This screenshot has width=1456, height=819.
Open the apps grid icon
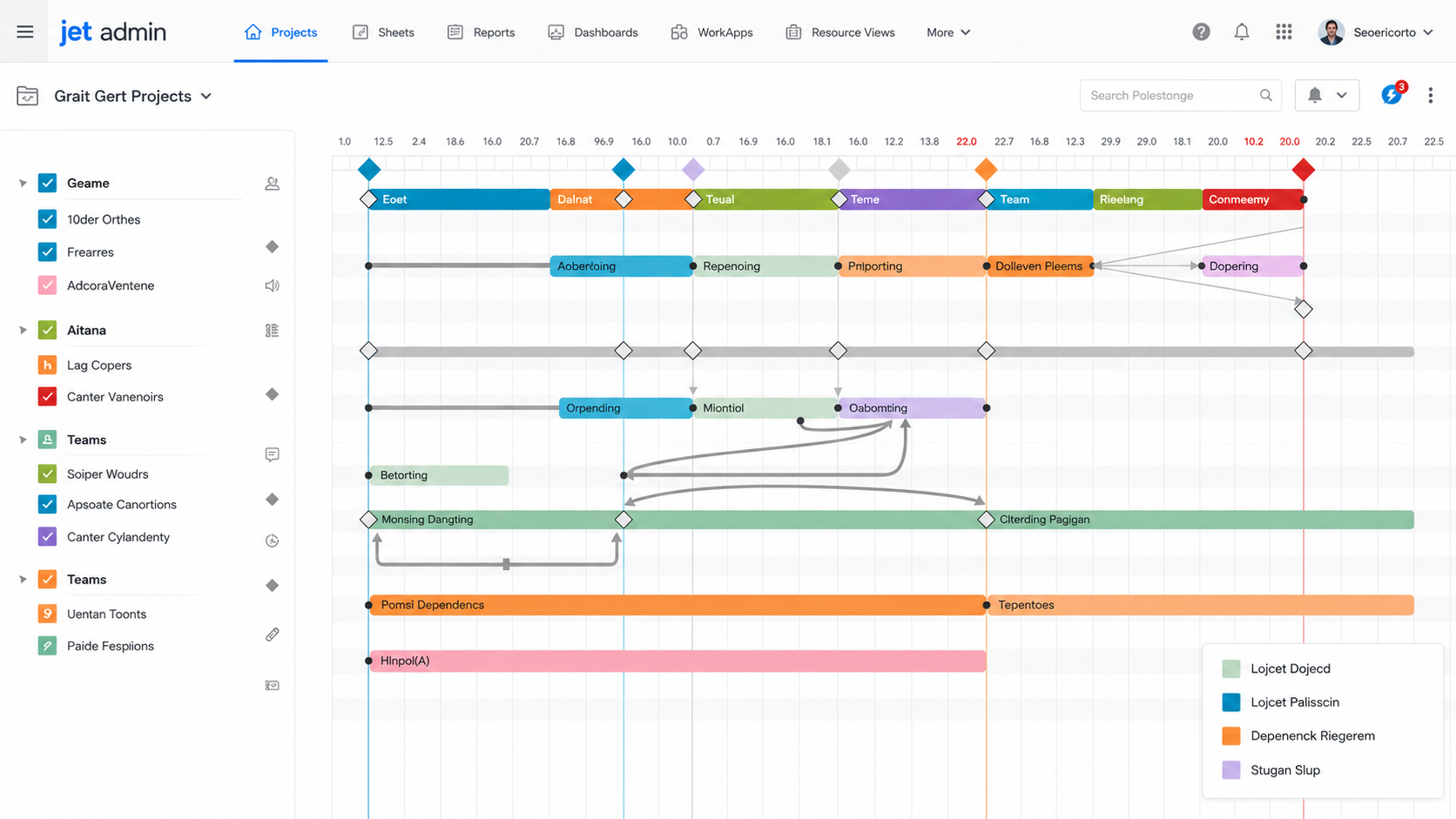click(x=1284, y=32)
